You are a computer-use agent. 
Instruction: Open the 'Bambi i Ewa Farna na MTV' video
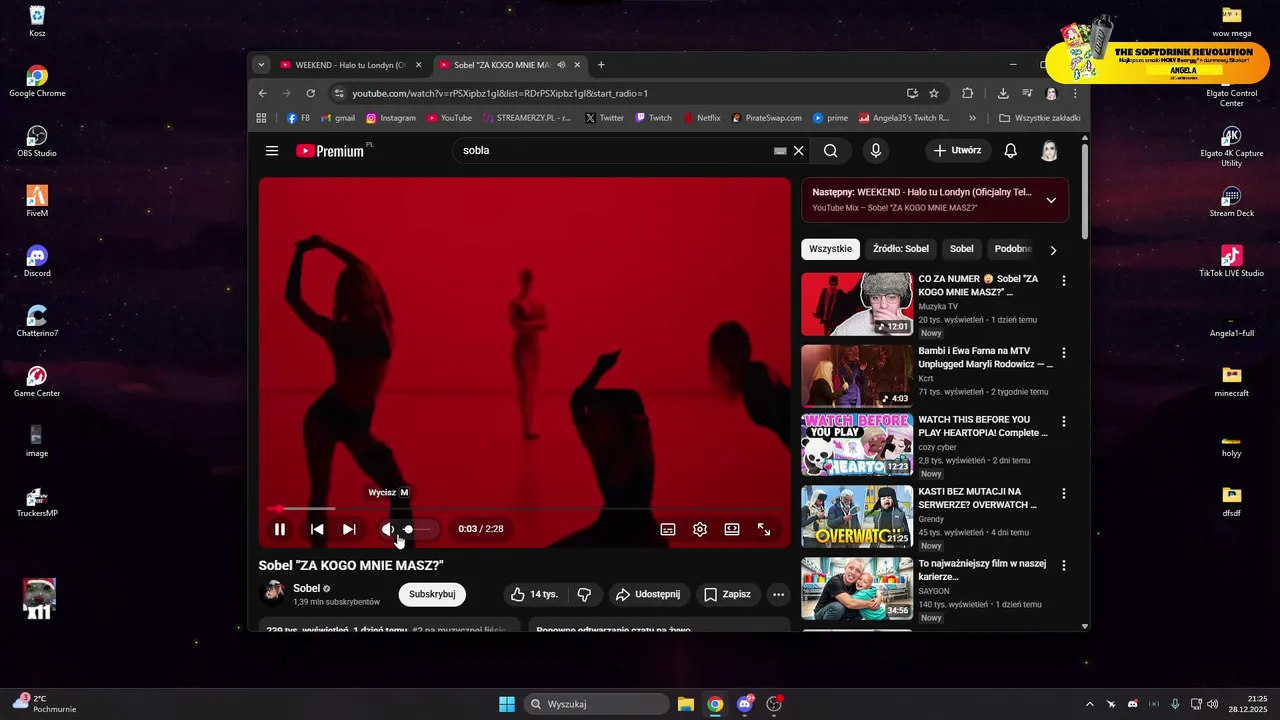point(857,376)
